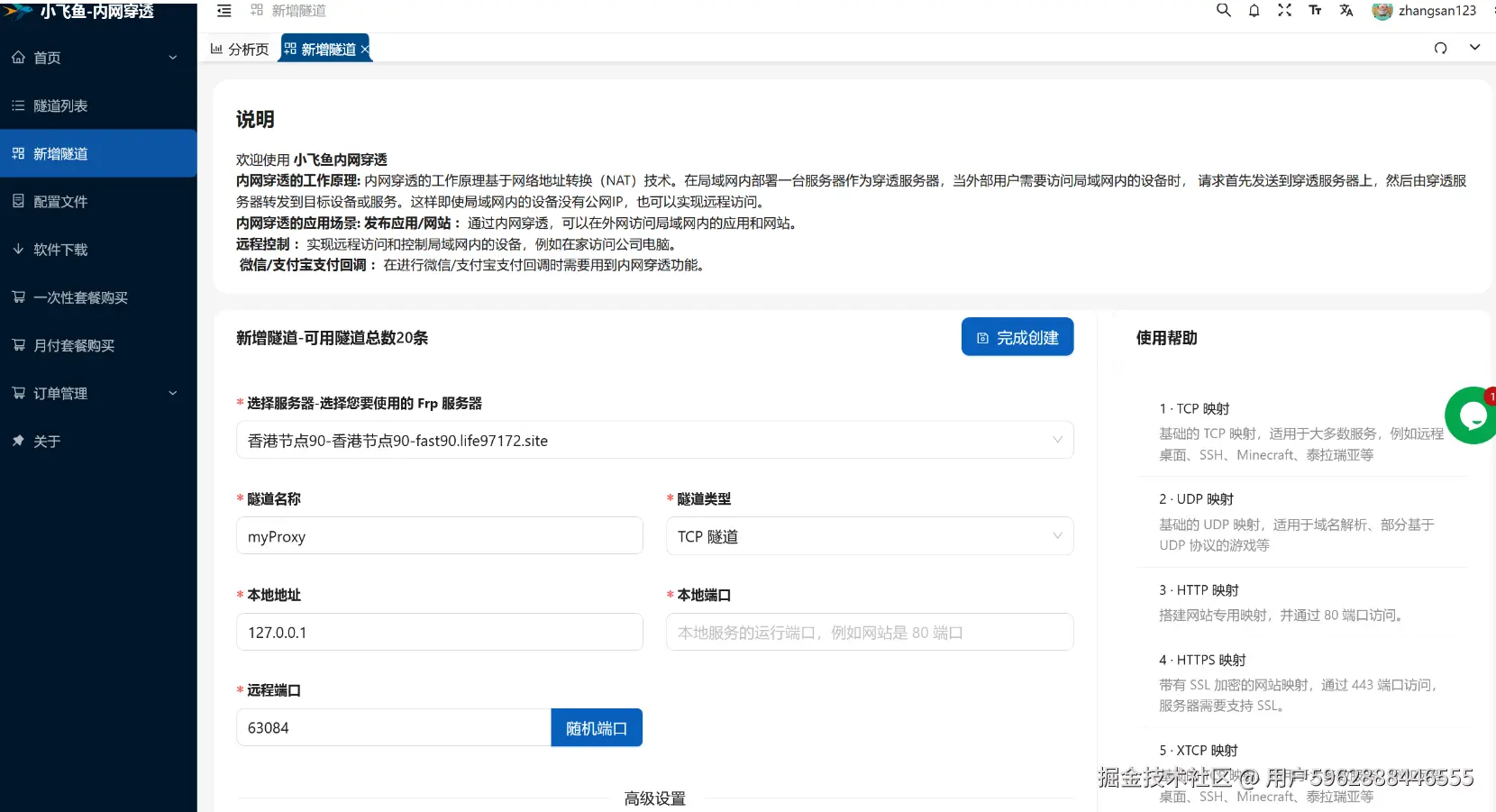
Task: Open the font size setting icon
Action: coord(1315,10)
